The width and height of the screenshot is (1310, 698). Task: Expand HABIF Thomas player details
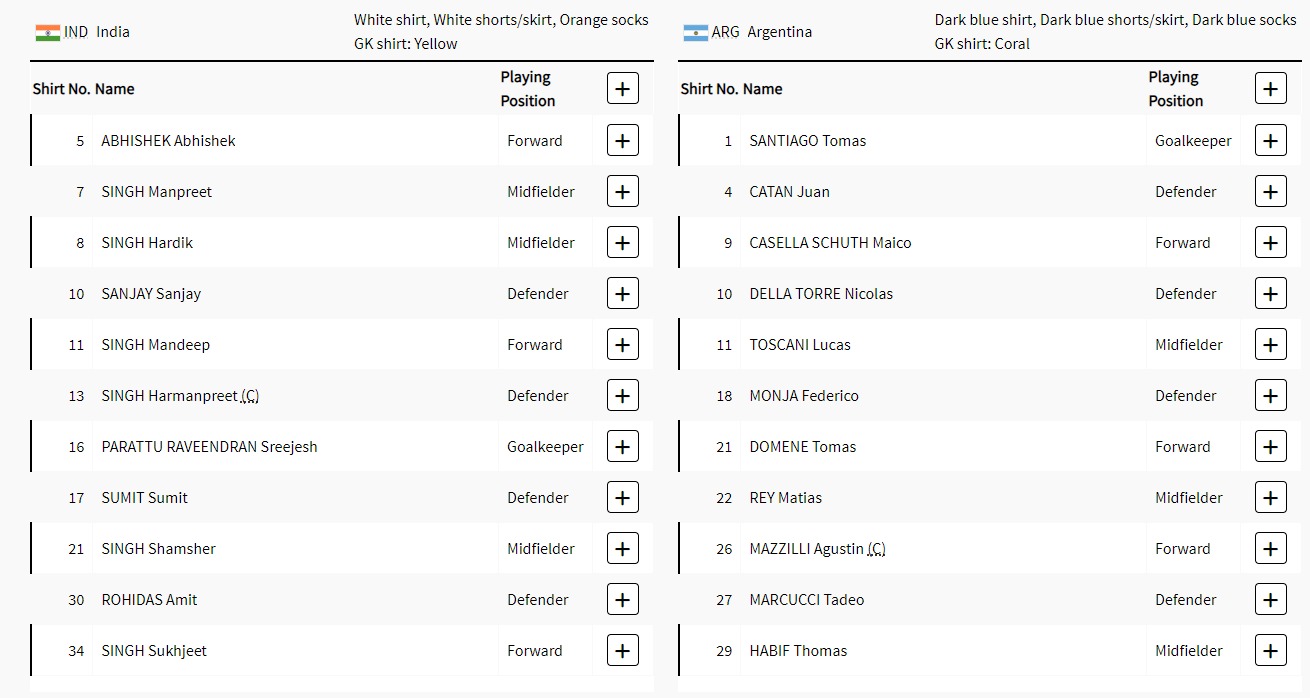(x=1270, y=651)
